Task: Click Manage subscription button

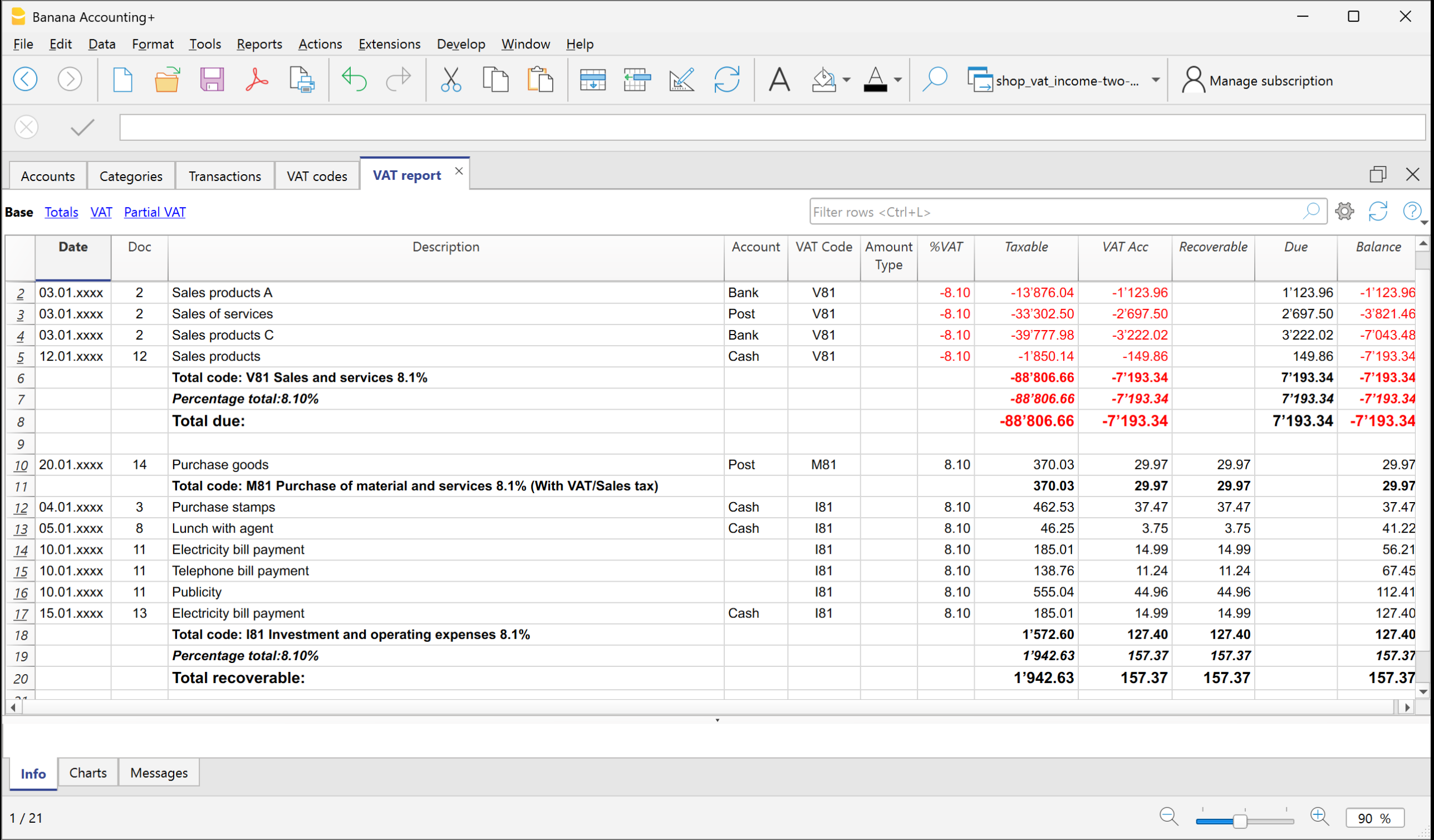Action: coord(1258,81)
